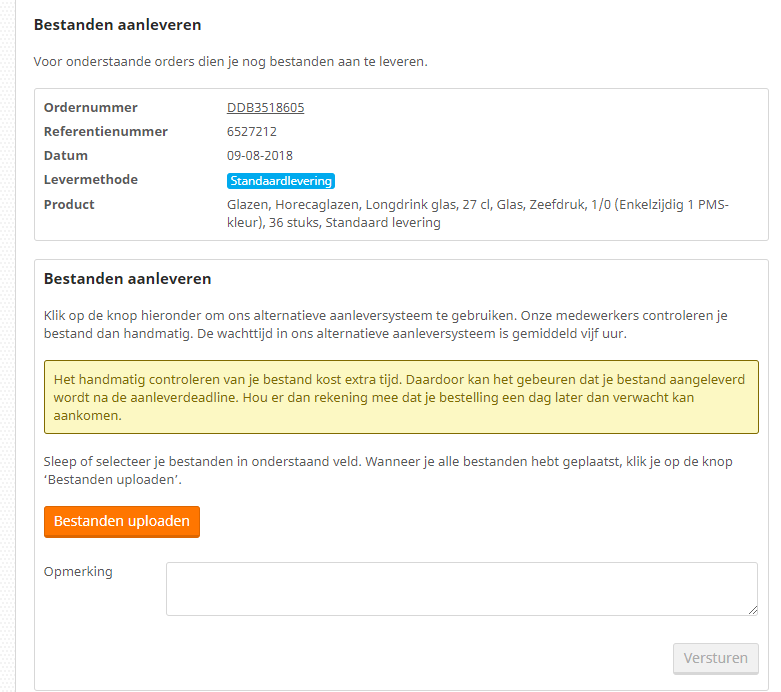
Task: Click the date value 09-08-2018
Action: pyautogui.click(x=260, y=156)
